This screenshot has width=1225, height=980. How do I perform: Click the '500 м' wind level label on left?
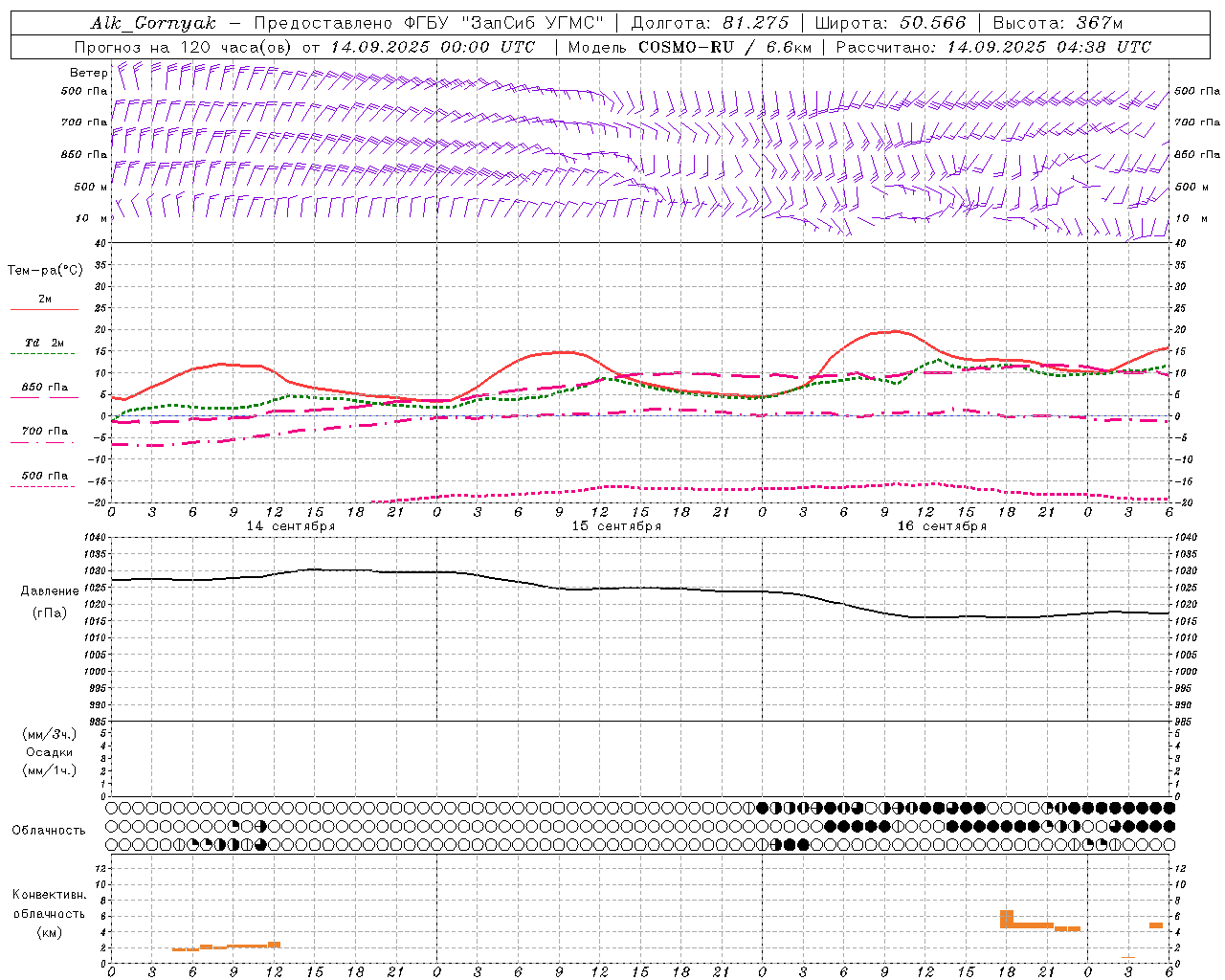click(91, 187)
